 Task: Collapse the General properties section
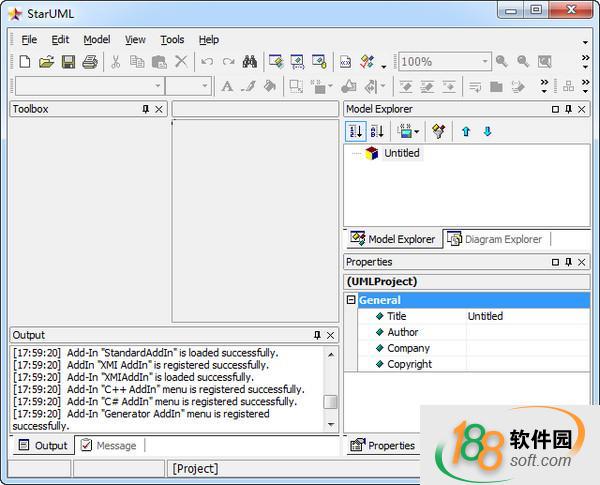(351, 299)
